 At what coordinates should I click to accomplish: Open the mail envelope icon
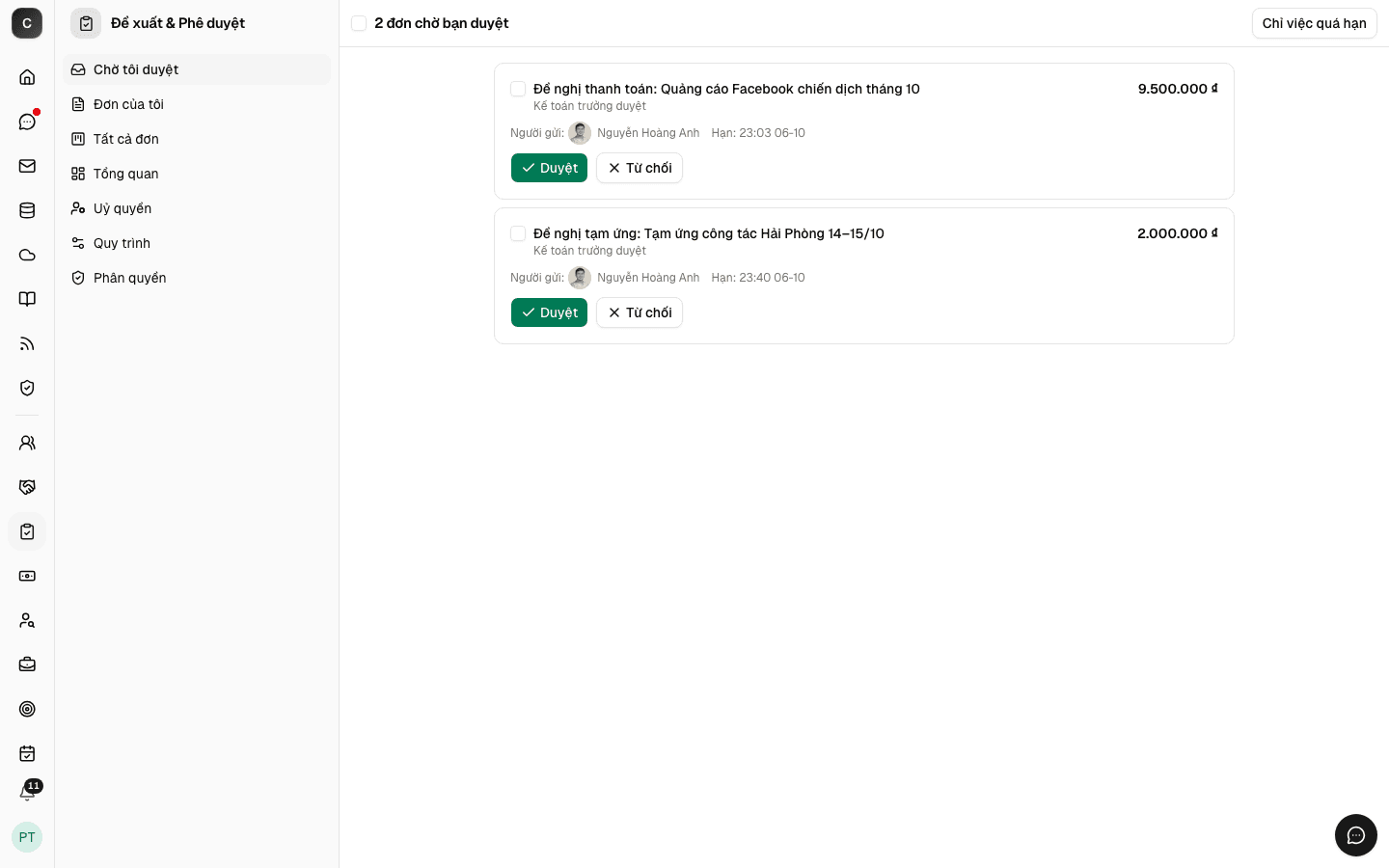pyautogui.click(x=27, y=166)
